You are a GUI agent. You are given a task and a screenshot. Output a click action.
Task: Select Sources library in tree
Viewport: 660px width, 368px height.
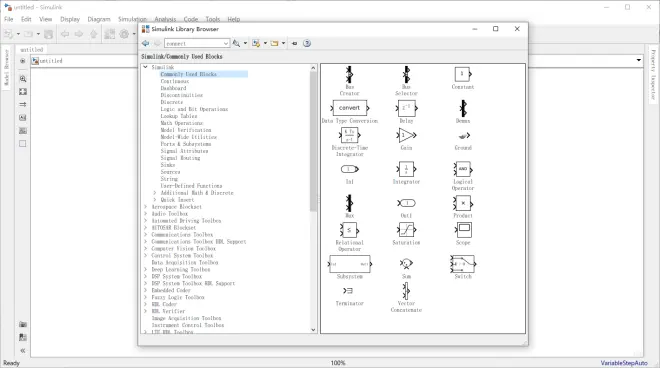(x=170, y=172)
